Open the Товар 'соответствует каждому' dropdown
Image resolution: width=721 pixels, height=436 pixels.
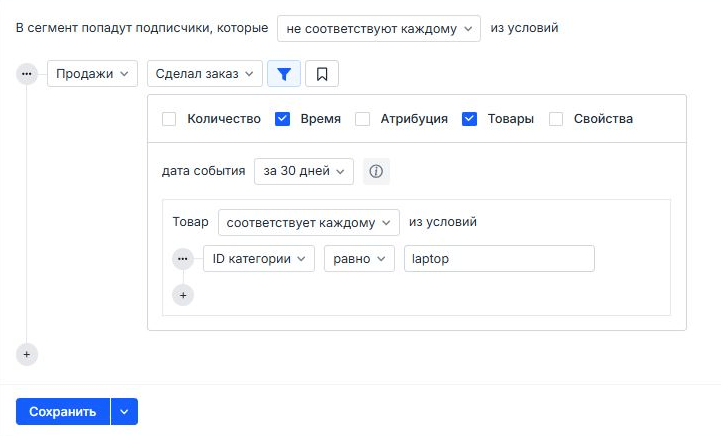tap(309, 223)
